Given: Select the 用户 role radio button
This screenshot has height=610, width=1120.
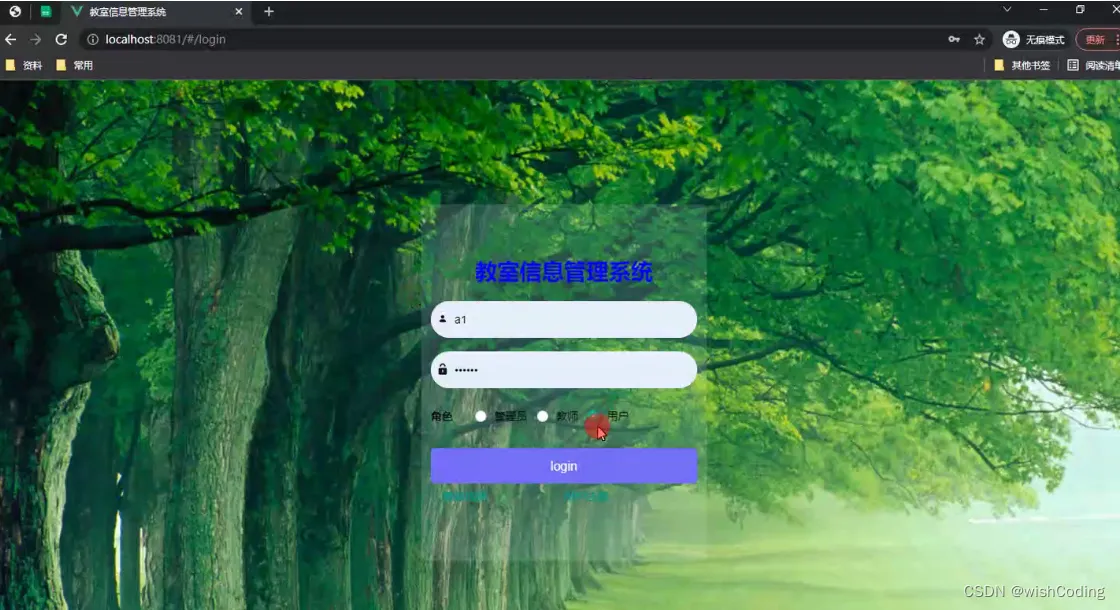Looking at the screenshot, I should (x=594, y=416).
